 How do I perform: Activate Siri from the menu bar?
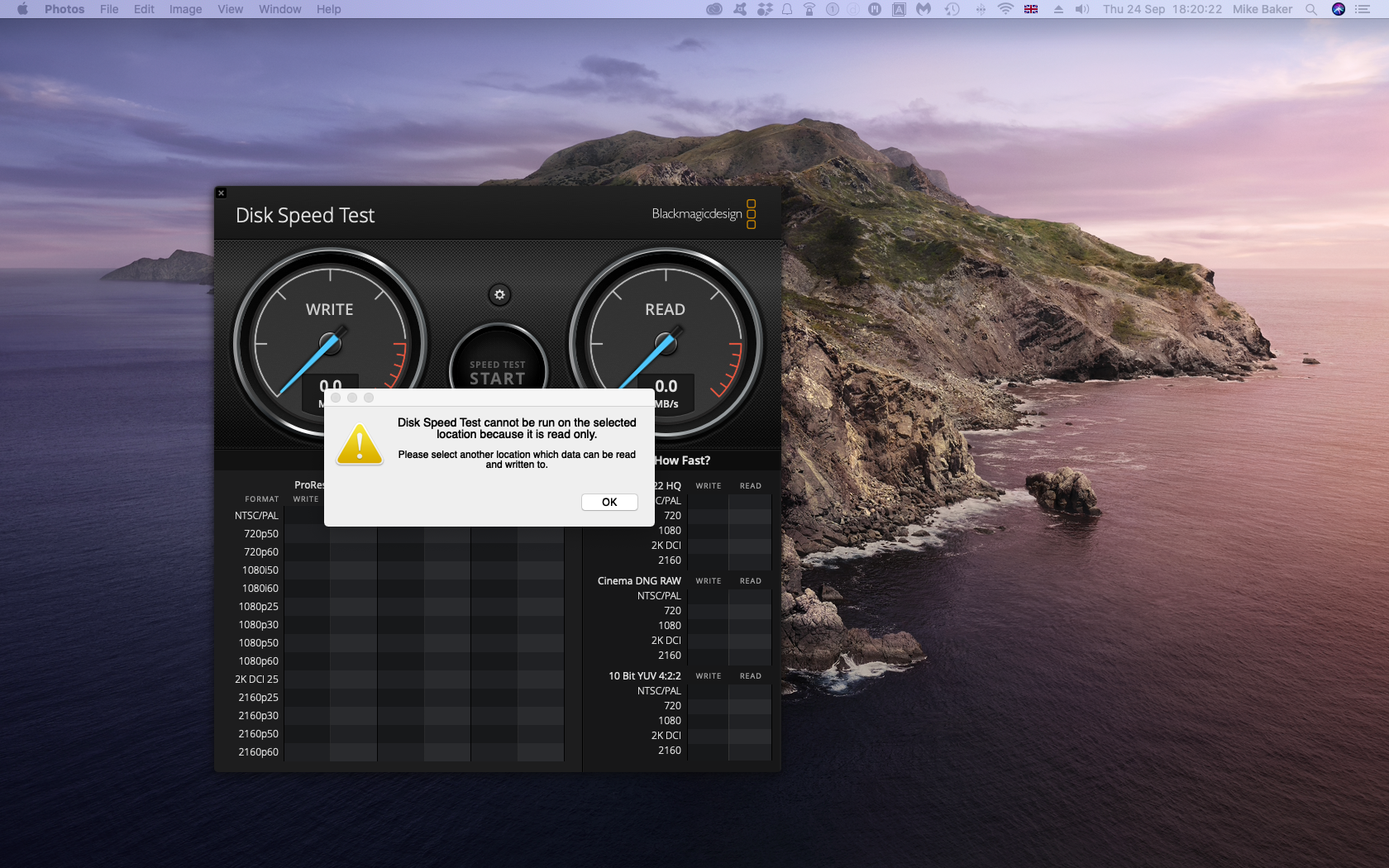(x=1339, y=9)
